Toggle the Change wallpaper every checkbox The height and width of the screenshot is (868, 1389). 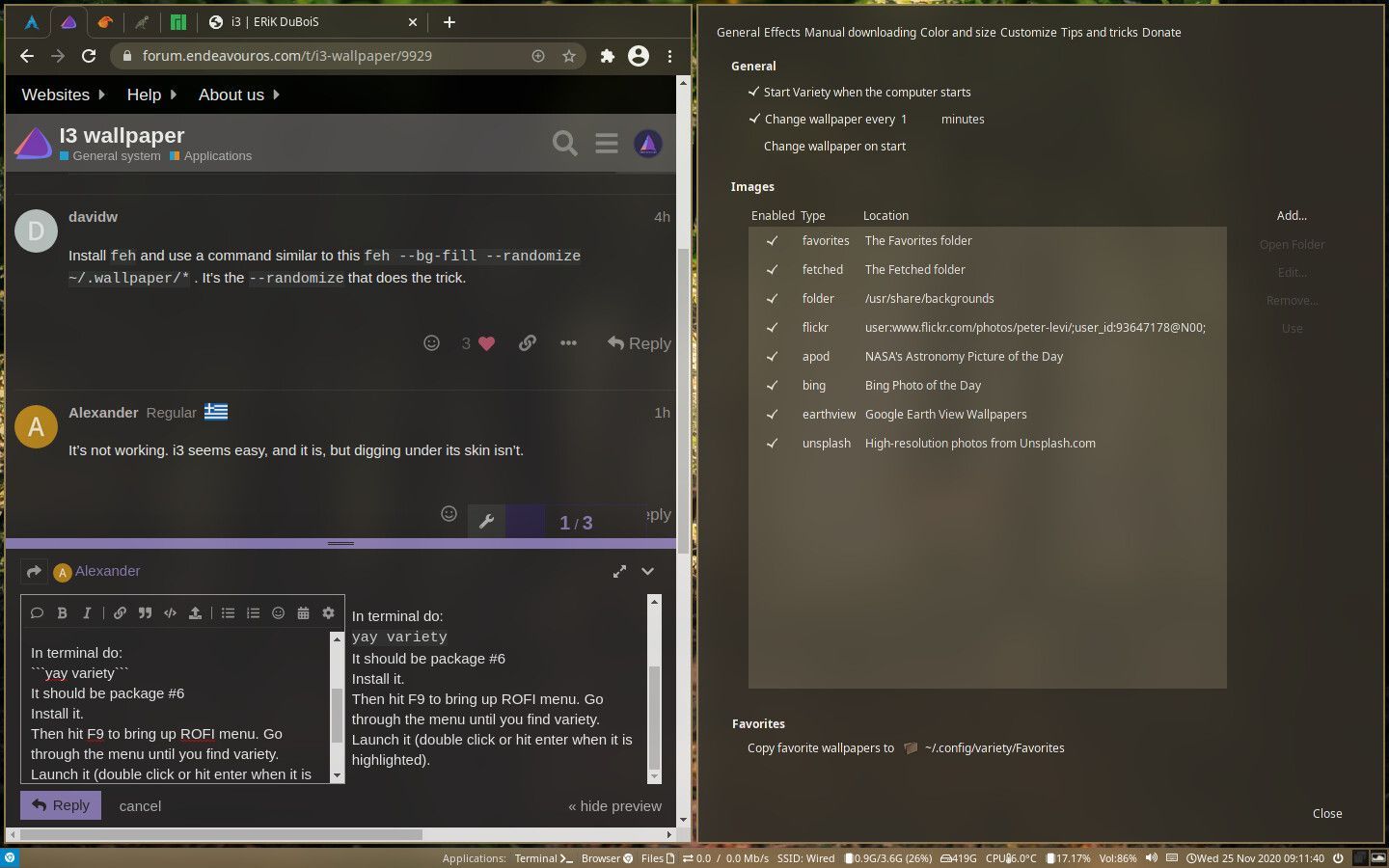pos(754,119)
